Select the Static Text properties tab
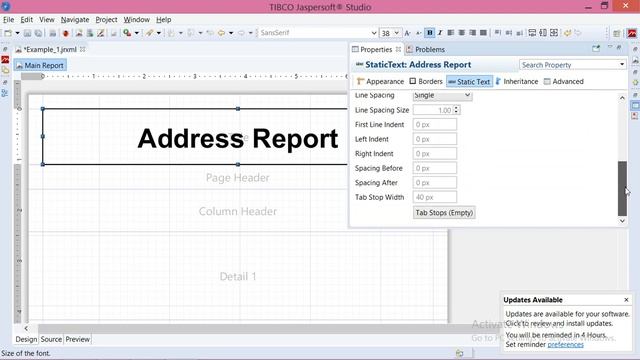This screenshot has width=640, height=360. 469,82
